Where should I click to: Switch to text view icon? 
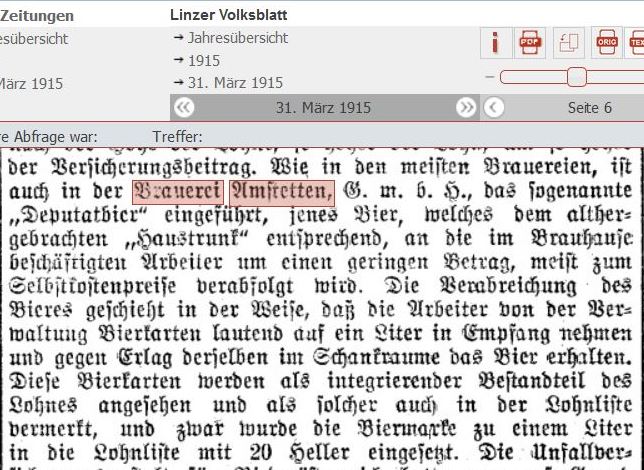click(635, 43)
